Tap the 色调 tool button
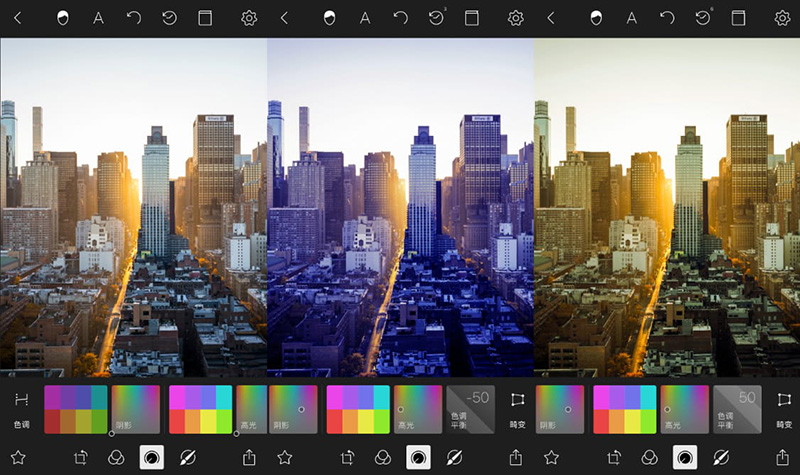Image resolution: width=800 pixels, height=475 pixels. [20, 408]
